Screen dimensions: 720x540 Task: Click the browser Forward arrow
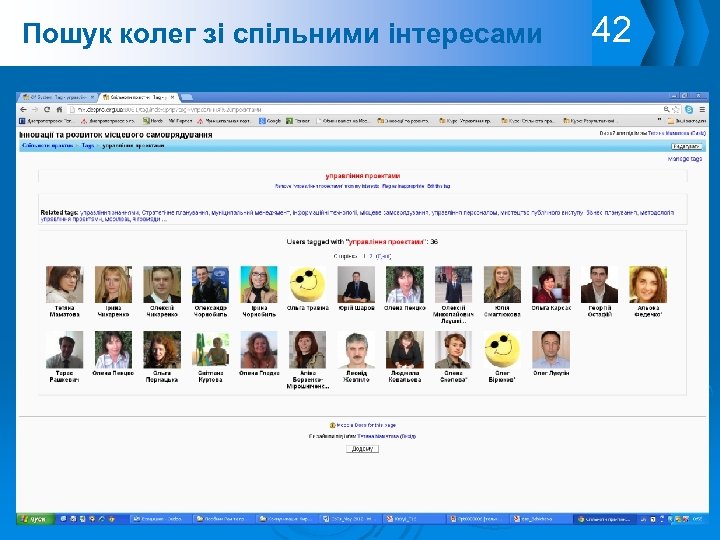(x=35, y=110)
